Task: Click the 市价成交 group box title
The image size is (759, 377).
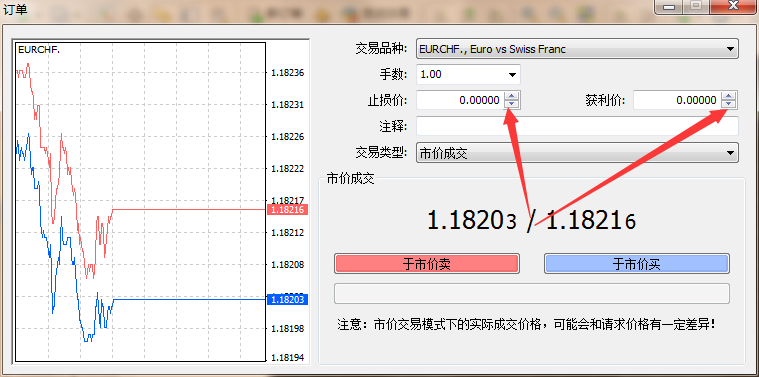Action: 350,179
